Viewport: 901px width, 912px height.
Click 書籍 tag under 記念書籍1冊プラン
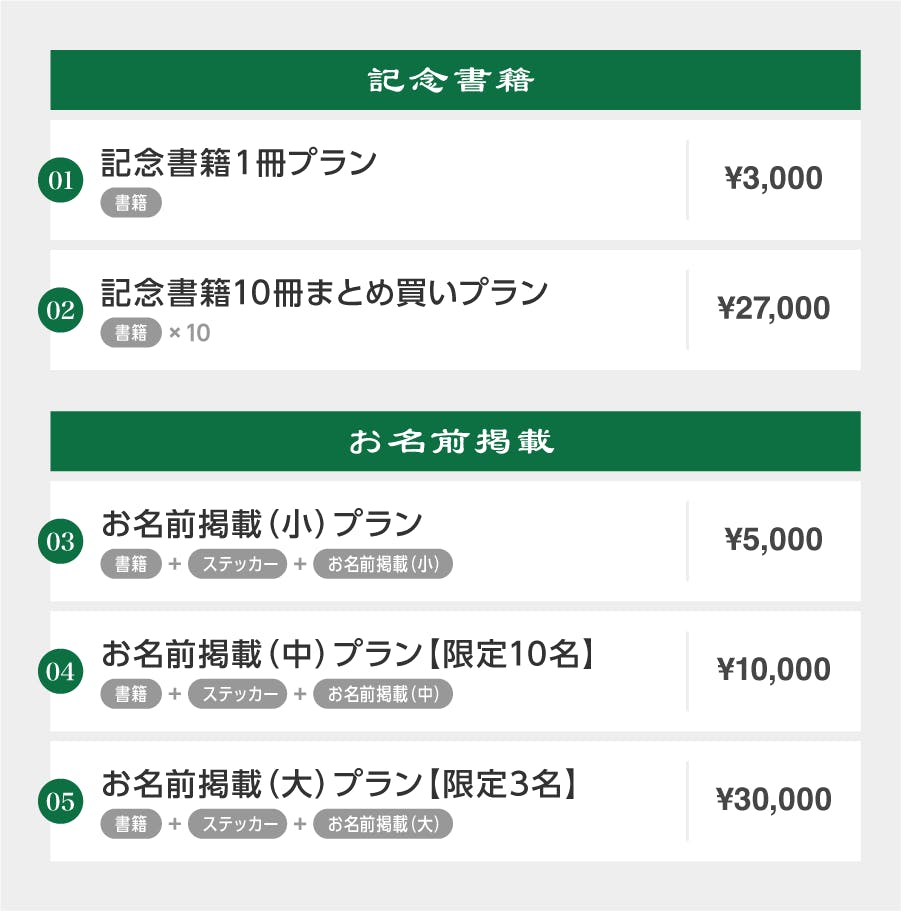point(131,203)
